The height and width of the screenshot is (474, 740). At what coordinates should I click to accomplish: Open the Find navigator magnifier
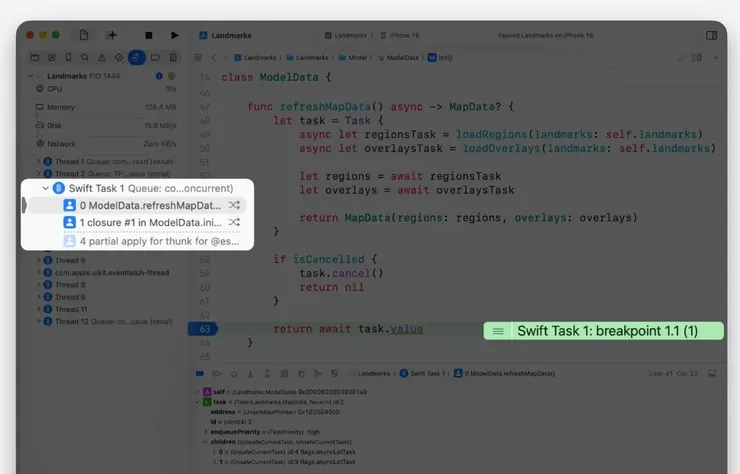pyautogui.click(x=85, y=58)
